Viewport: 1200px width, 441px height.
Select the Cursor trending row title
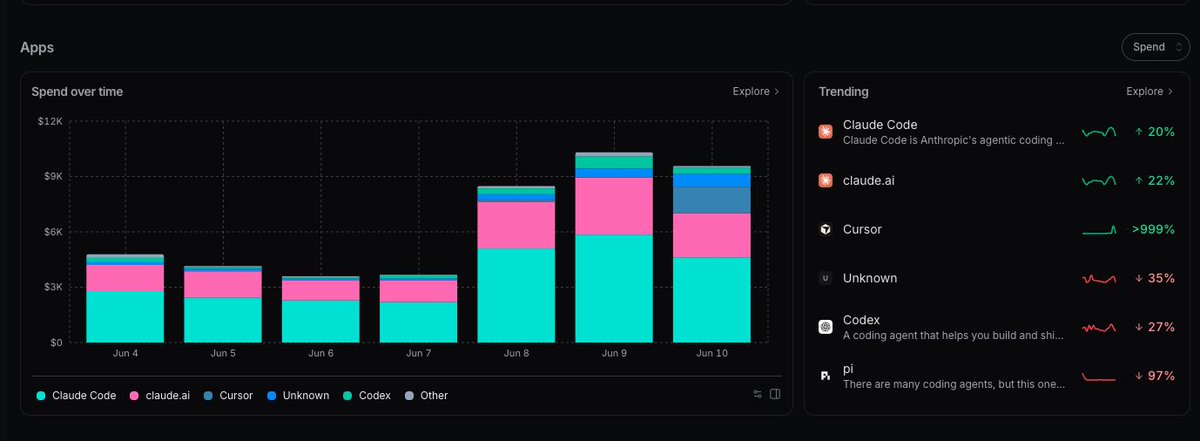(862, 229)
